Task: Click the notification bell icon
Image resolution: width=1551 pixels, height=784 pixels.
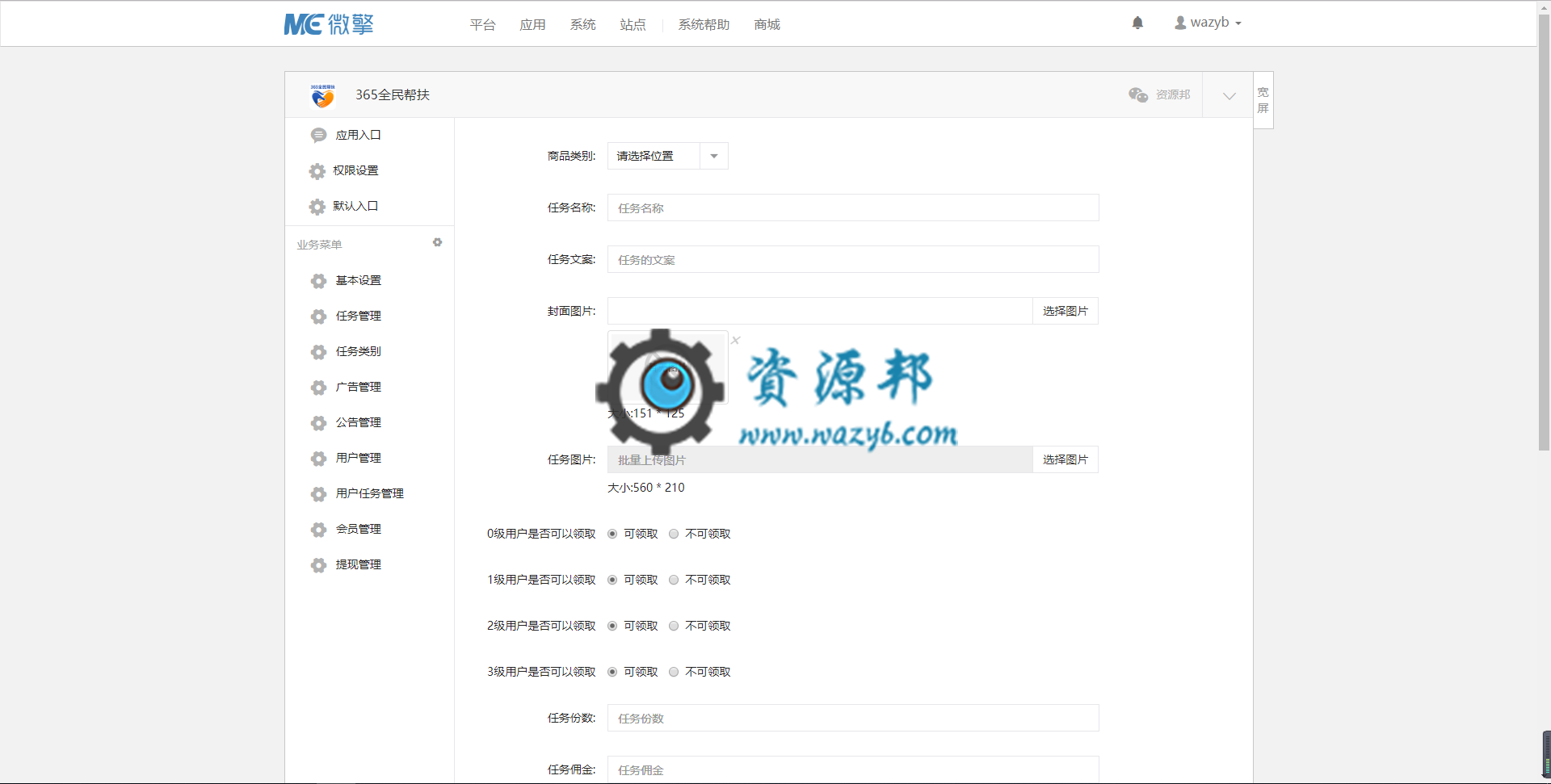Action: pyautogui.click(x=1137, y=23)
